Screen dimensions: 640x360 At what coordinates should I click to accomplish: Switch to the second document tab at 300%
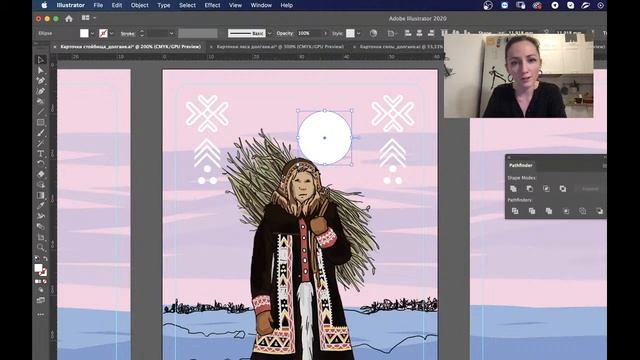[x=280, y=47]
